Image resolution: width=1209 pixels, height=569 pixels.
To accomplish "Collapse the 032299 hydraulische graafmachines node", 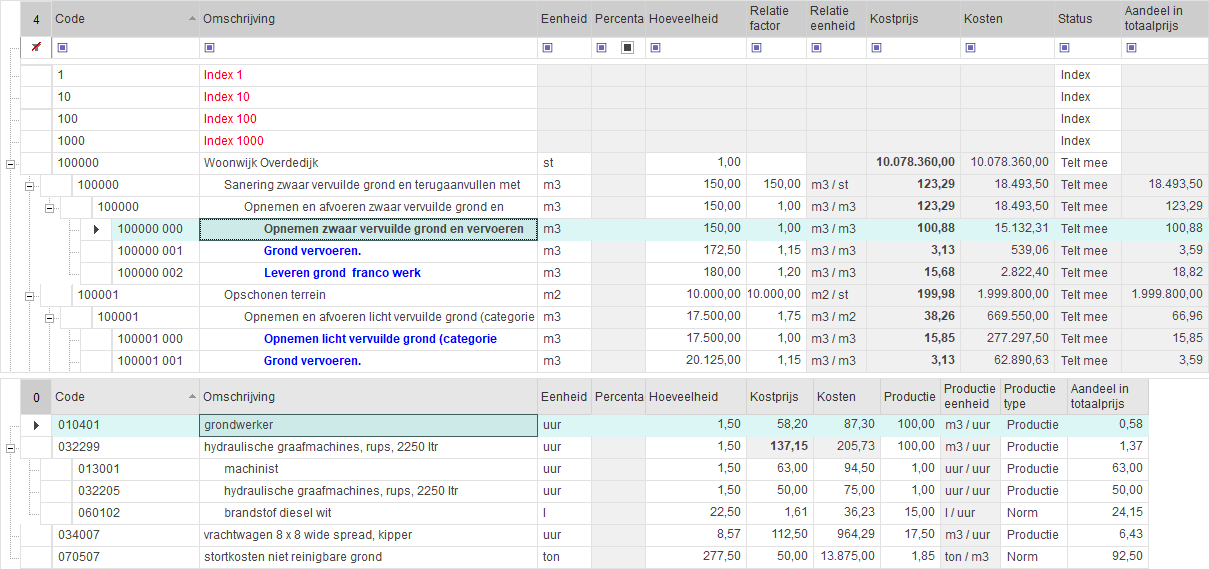I will [x=10, y=447].
